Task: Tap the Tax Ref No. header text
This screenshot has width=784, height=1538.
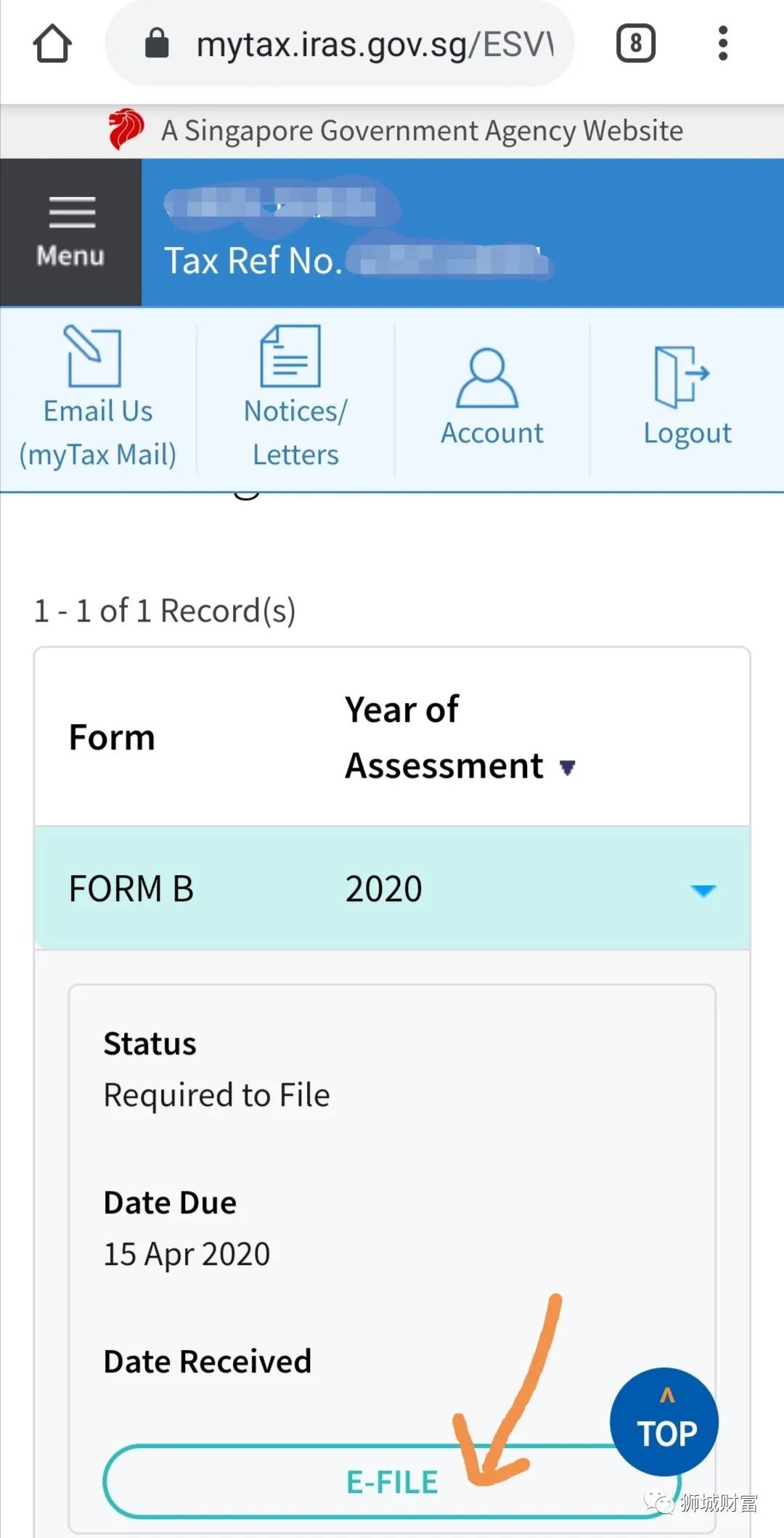Action: pyautogui.click(x=253, y=260)
